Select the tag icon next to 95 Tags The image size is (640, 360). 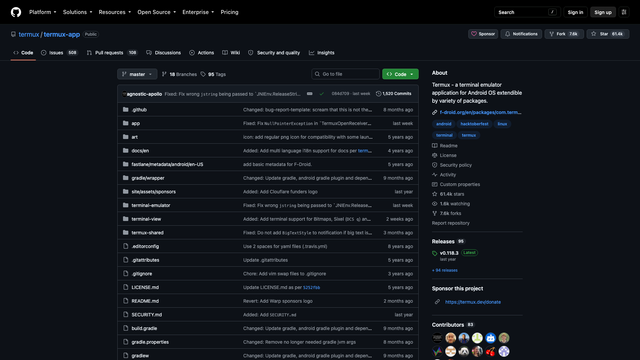pos(203,74)
